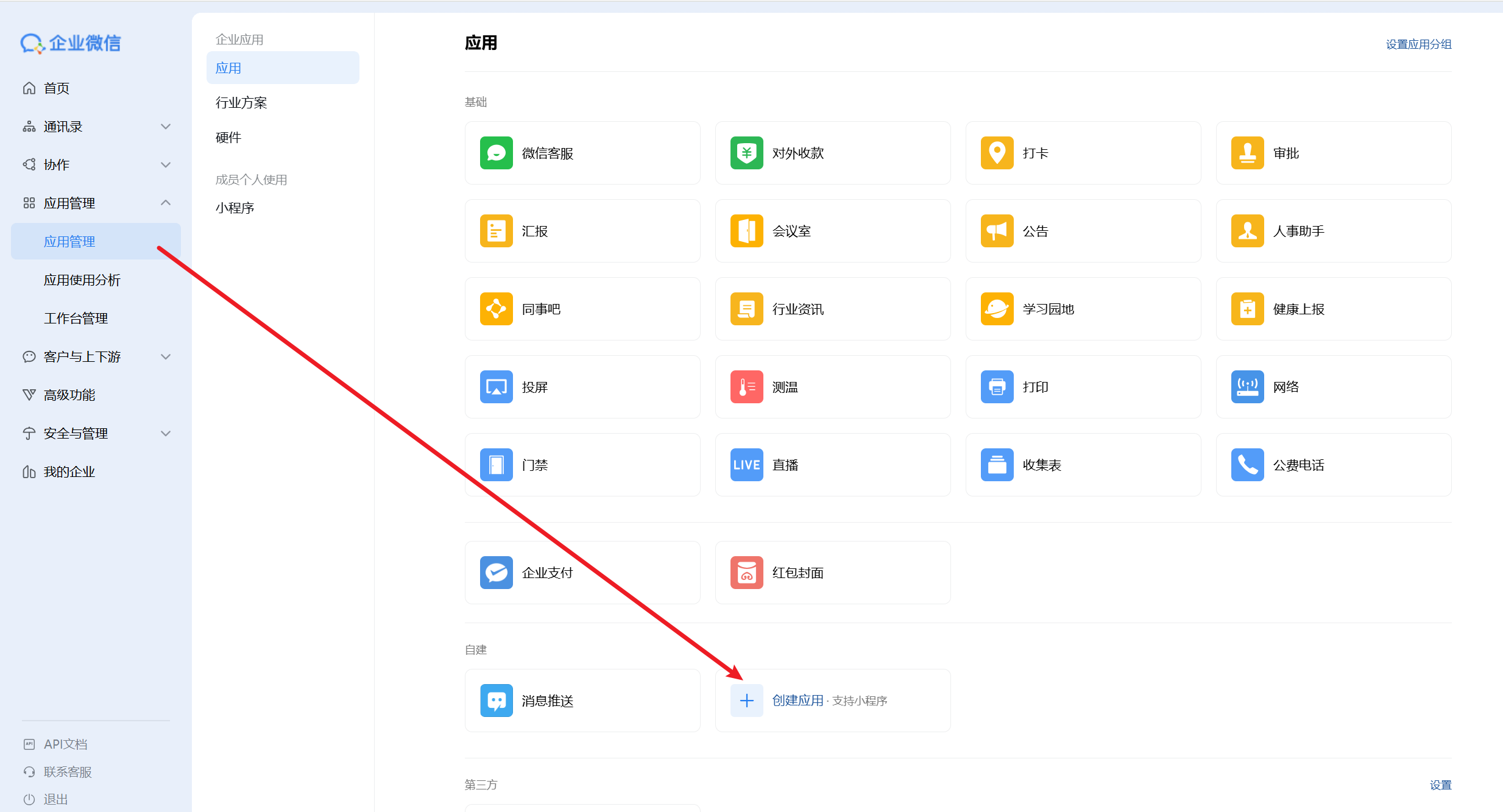Open the 公费电话 phone icon

point(1247,465)
